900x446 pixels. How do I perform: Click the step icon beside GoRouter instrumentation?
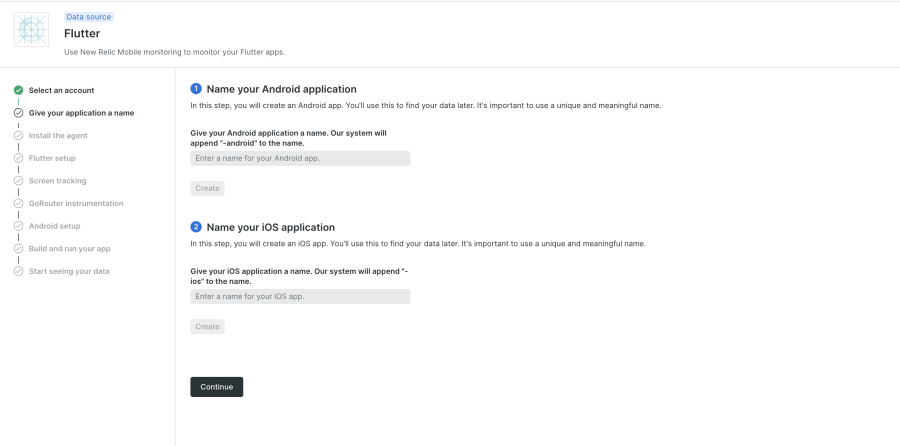pyautogui.click(x=18, y=203)
